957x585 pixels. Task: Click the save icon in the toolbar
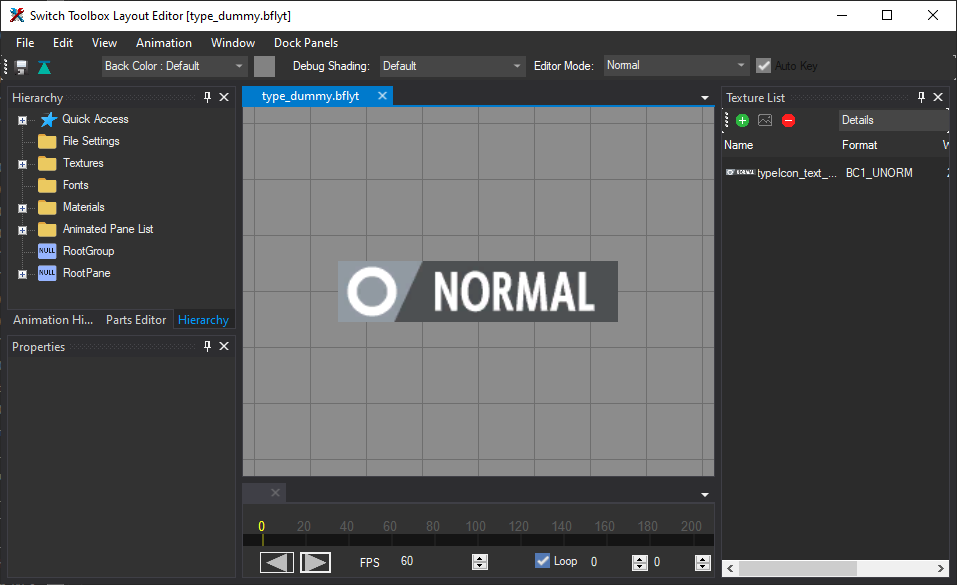coord(21,67)
